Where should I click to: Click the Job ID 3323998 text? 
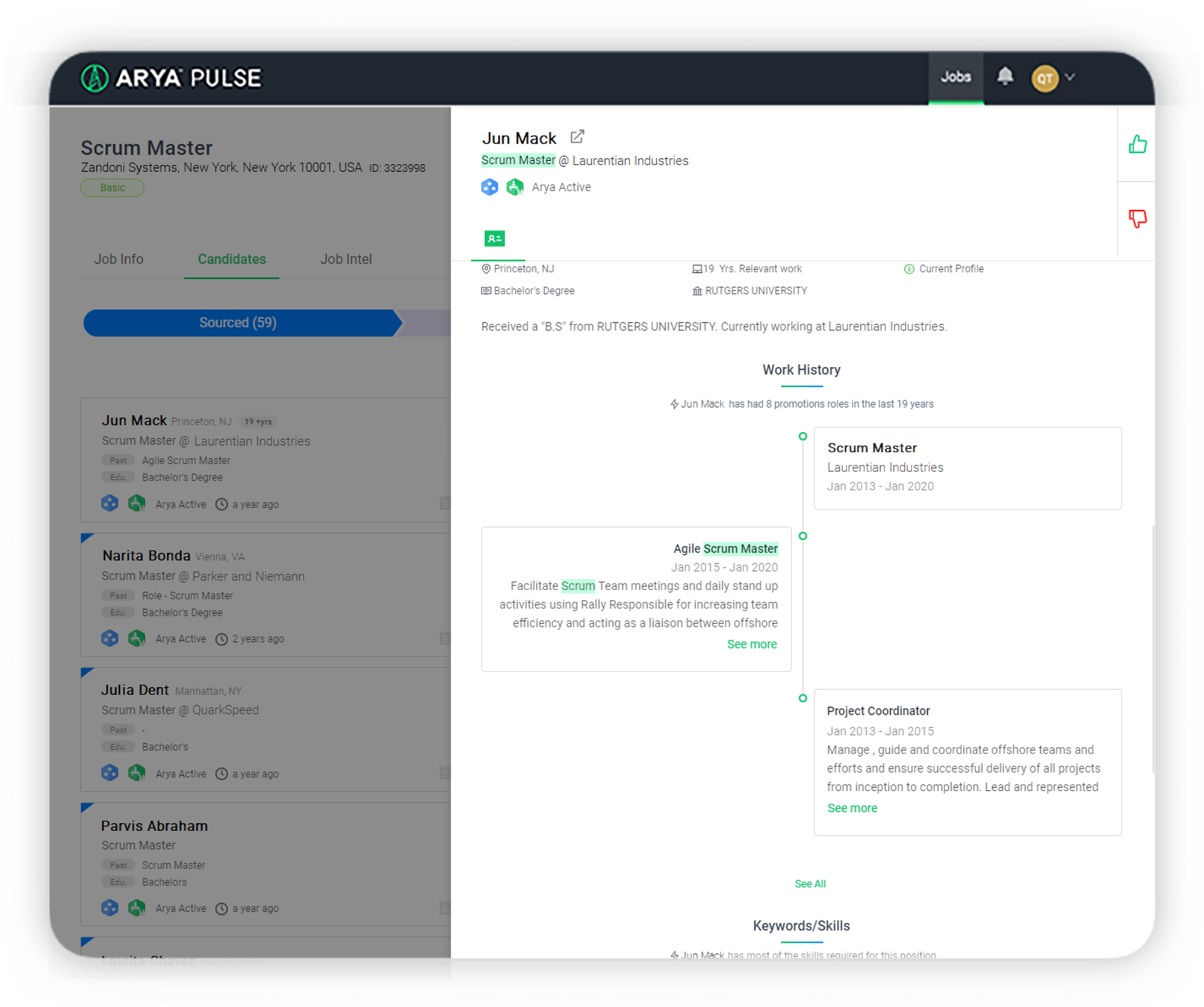click(x=397, y=169)
